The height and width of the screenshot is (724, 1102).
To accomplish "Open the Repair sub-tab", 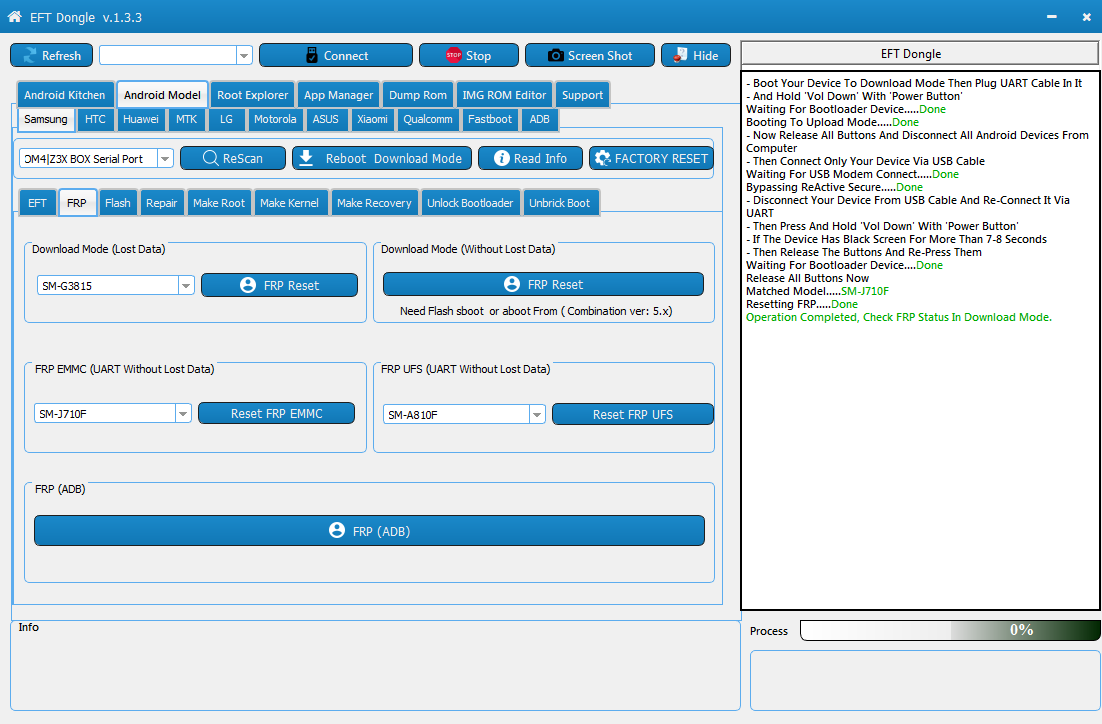I will tap(162, 203).
